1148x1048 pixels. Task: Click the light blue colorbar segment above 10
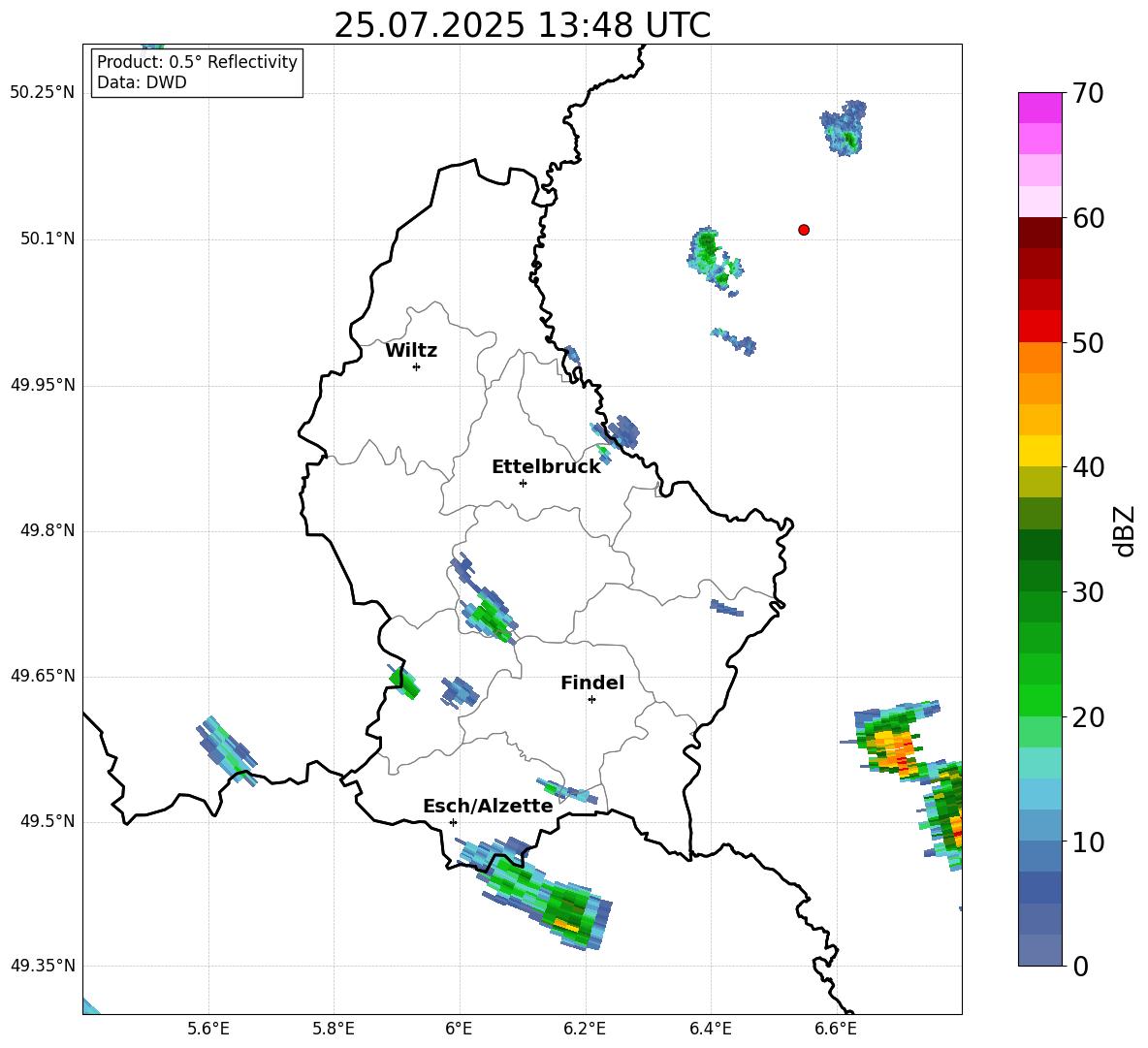pos(1039,825)
